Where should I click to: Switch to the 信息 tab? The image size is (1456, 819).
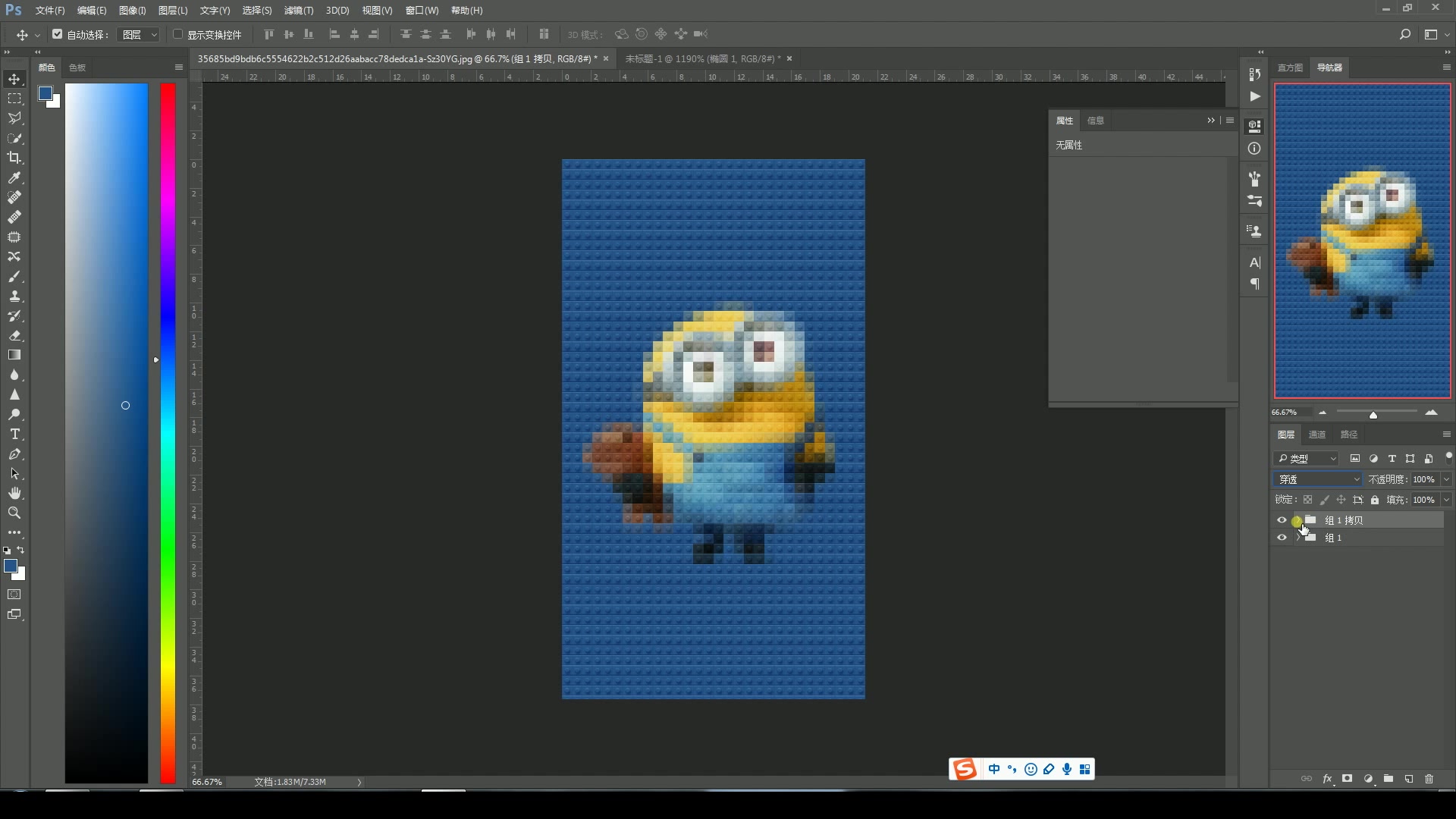(x=1096, y=121)
